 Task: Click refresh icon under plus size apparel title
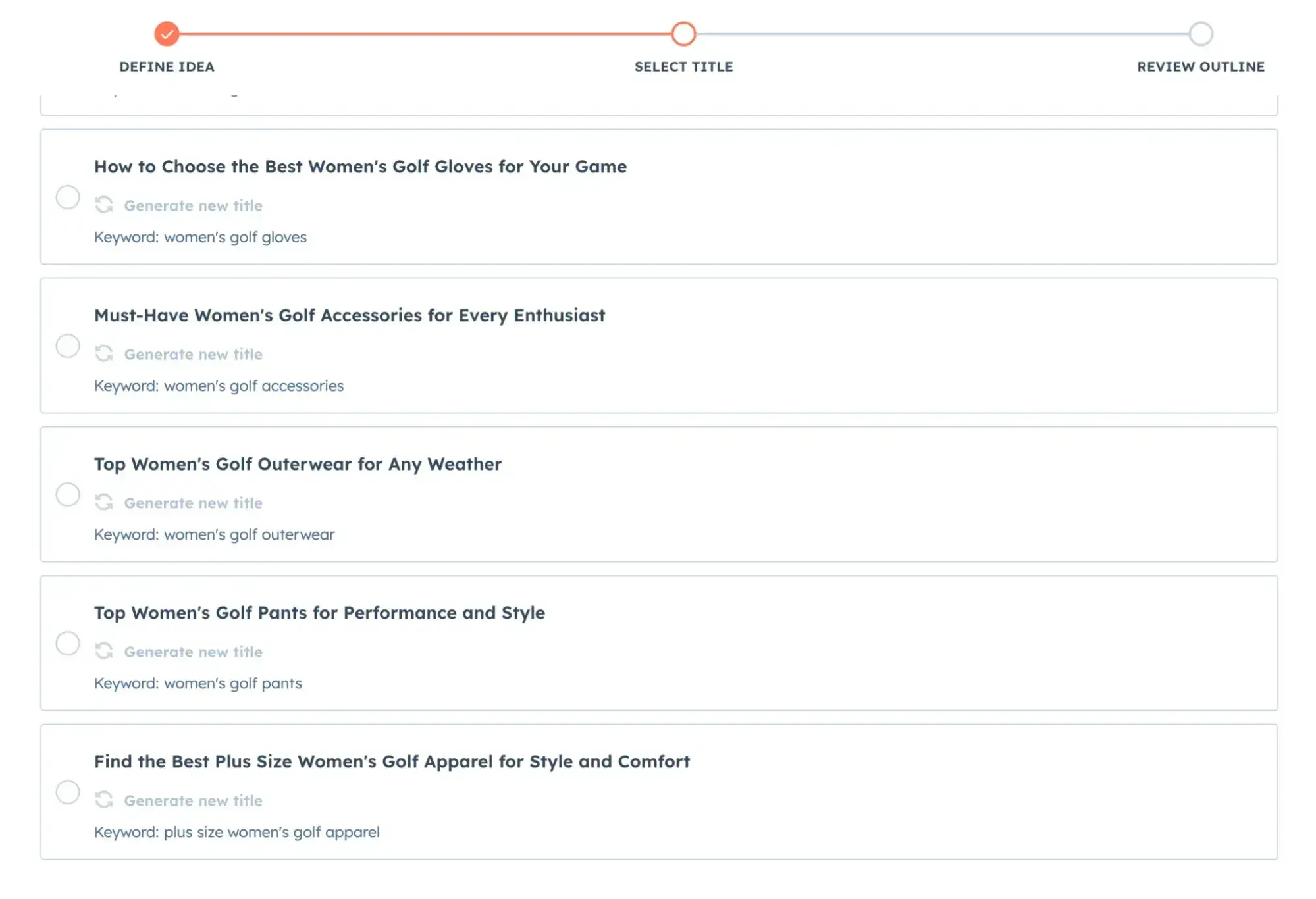coord(104,800)
